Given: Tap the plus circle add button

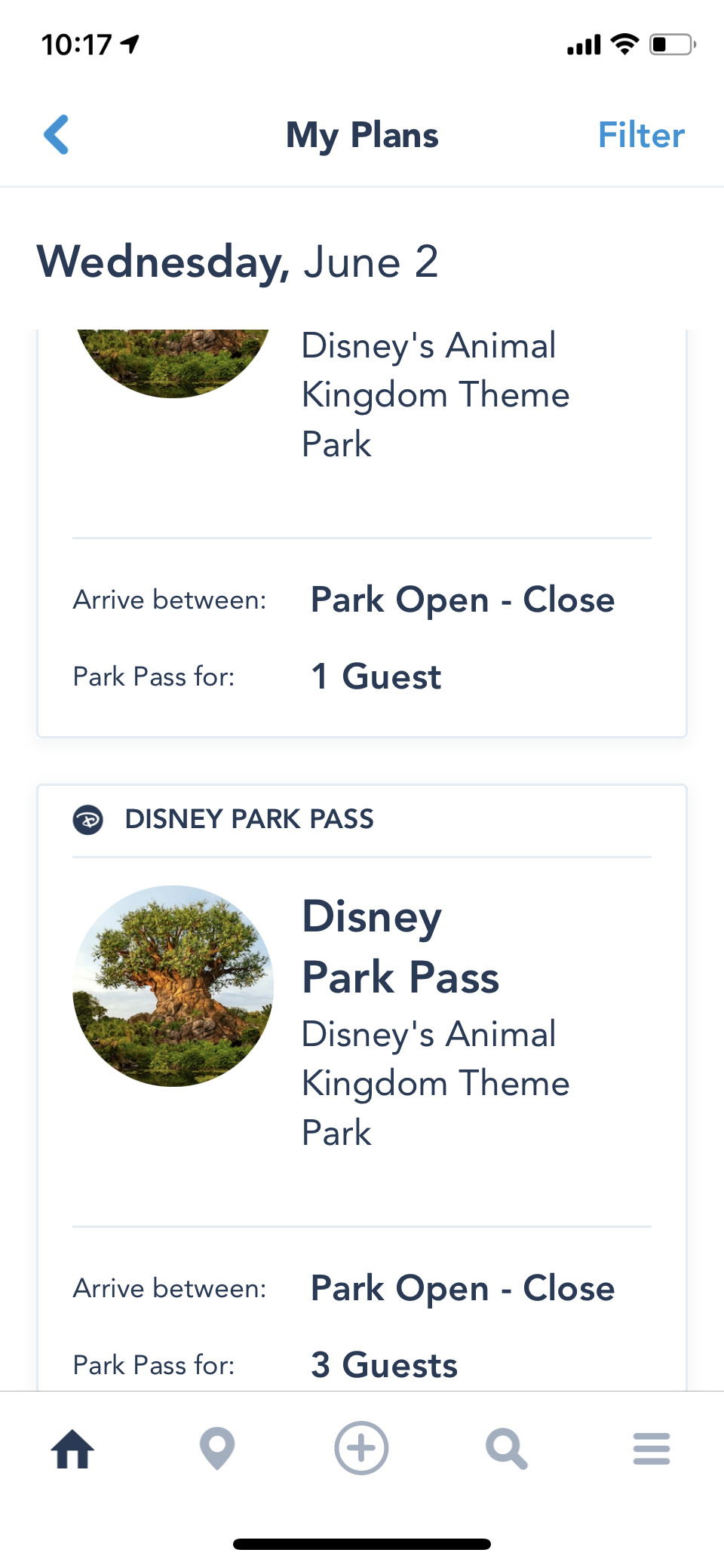Looking at the screenshot, I should tap(361, 1448).
